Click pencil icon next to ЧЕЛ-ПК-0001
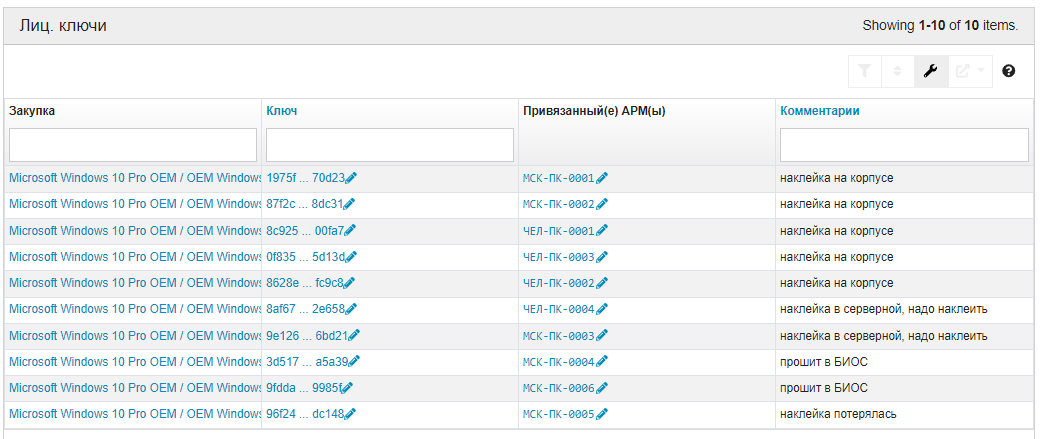 point(602,231)
